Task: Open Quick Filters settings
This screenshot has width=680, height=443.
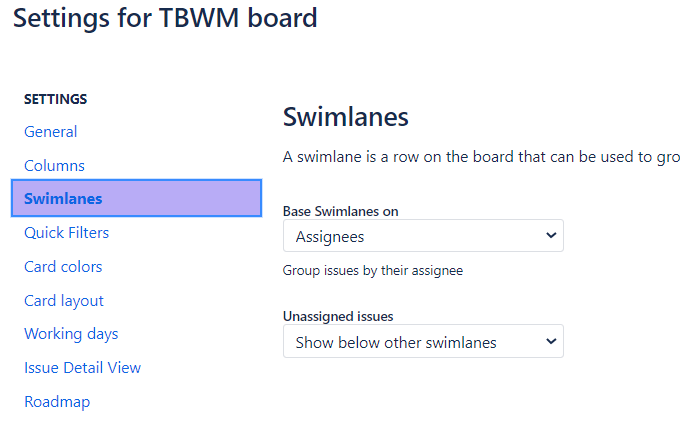Action: (67, 233)
